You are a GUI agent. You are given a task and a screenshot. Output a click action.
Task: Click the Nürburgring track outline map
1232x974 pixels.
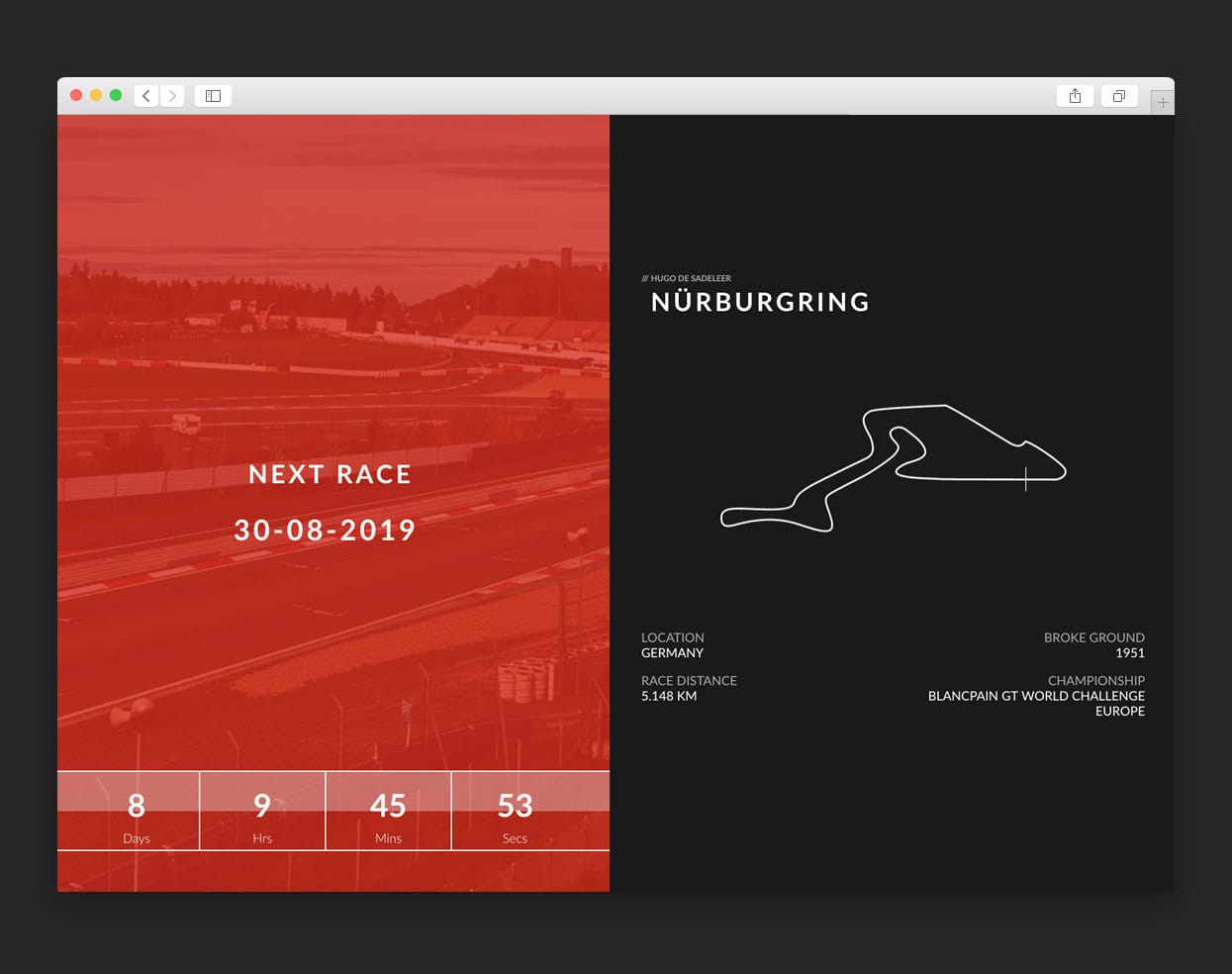coord(893,467)
